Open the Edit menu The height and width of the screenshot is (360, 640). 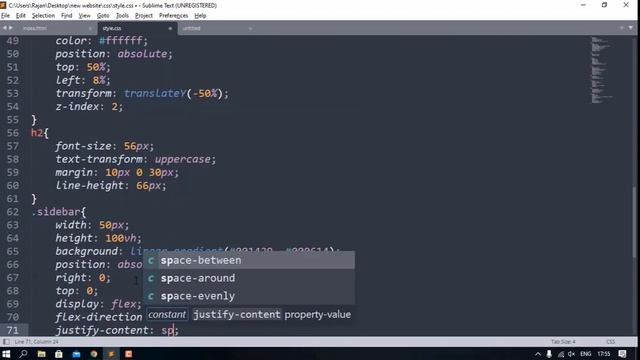pyautogui.click(x=20, y=16)
